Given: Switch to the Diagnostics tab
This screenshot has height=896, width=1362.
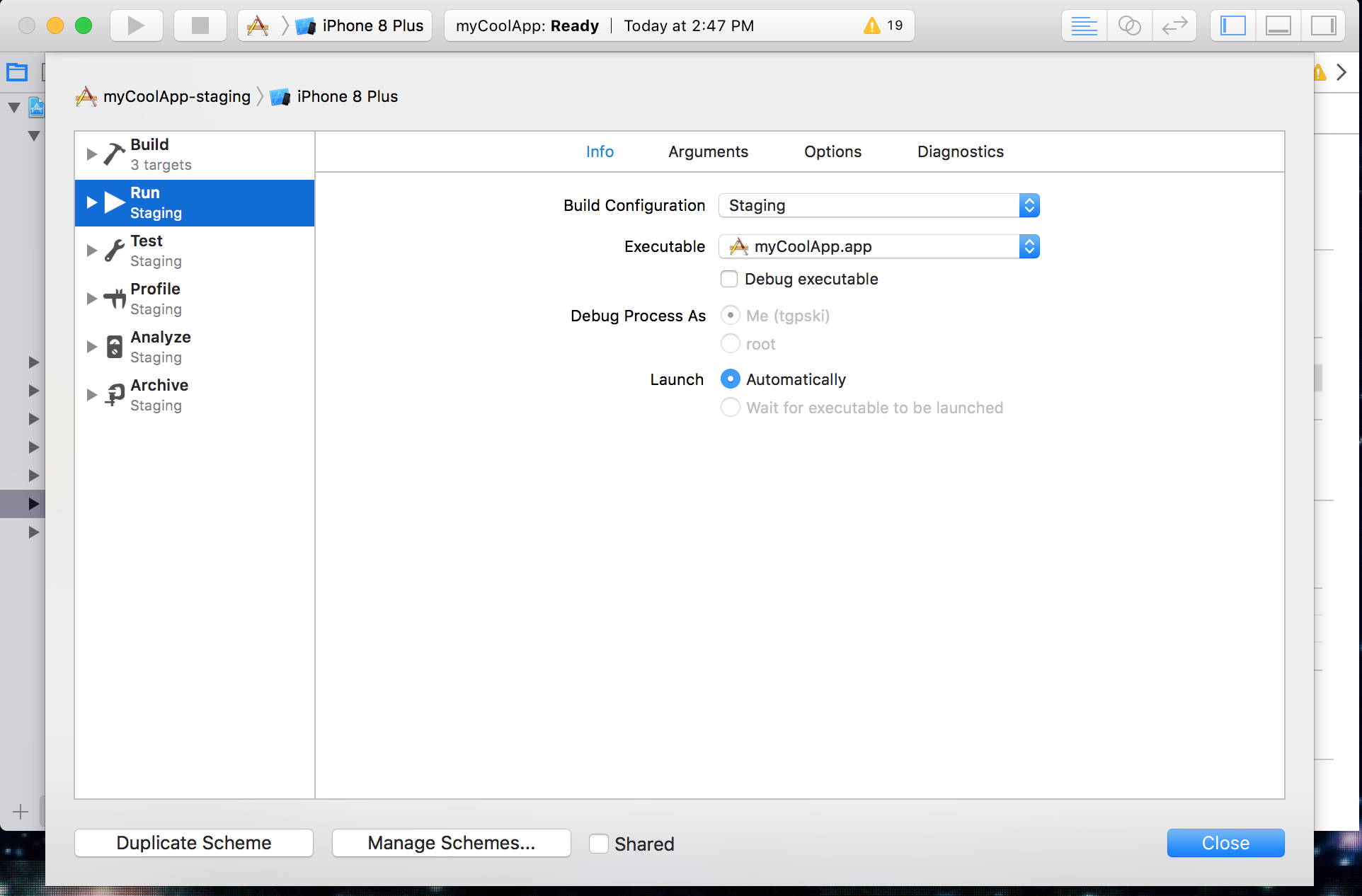Looking at the screenshot, I should tap(960, 151).
